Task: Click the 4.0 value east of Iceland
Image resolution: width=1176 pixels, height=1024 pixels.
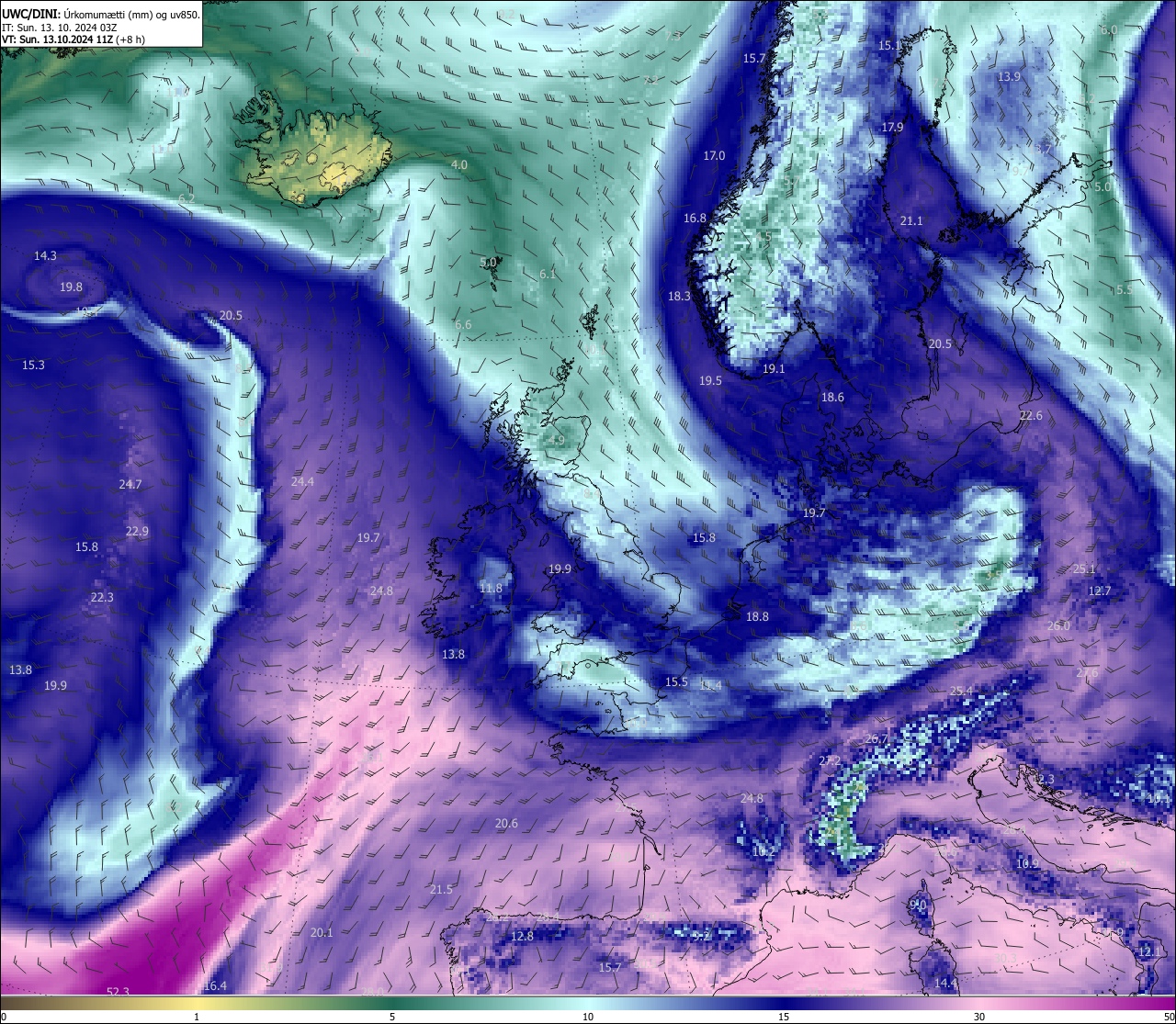Action: pos(459,165)
